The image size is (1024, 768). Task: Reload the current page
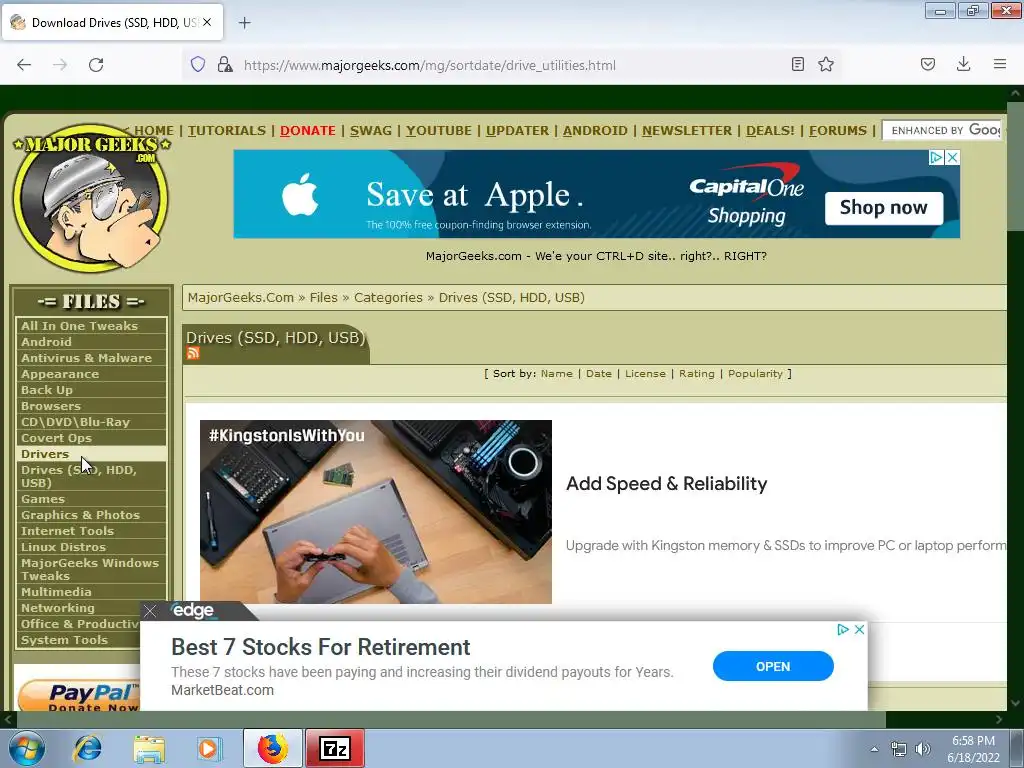click(96, 65)
